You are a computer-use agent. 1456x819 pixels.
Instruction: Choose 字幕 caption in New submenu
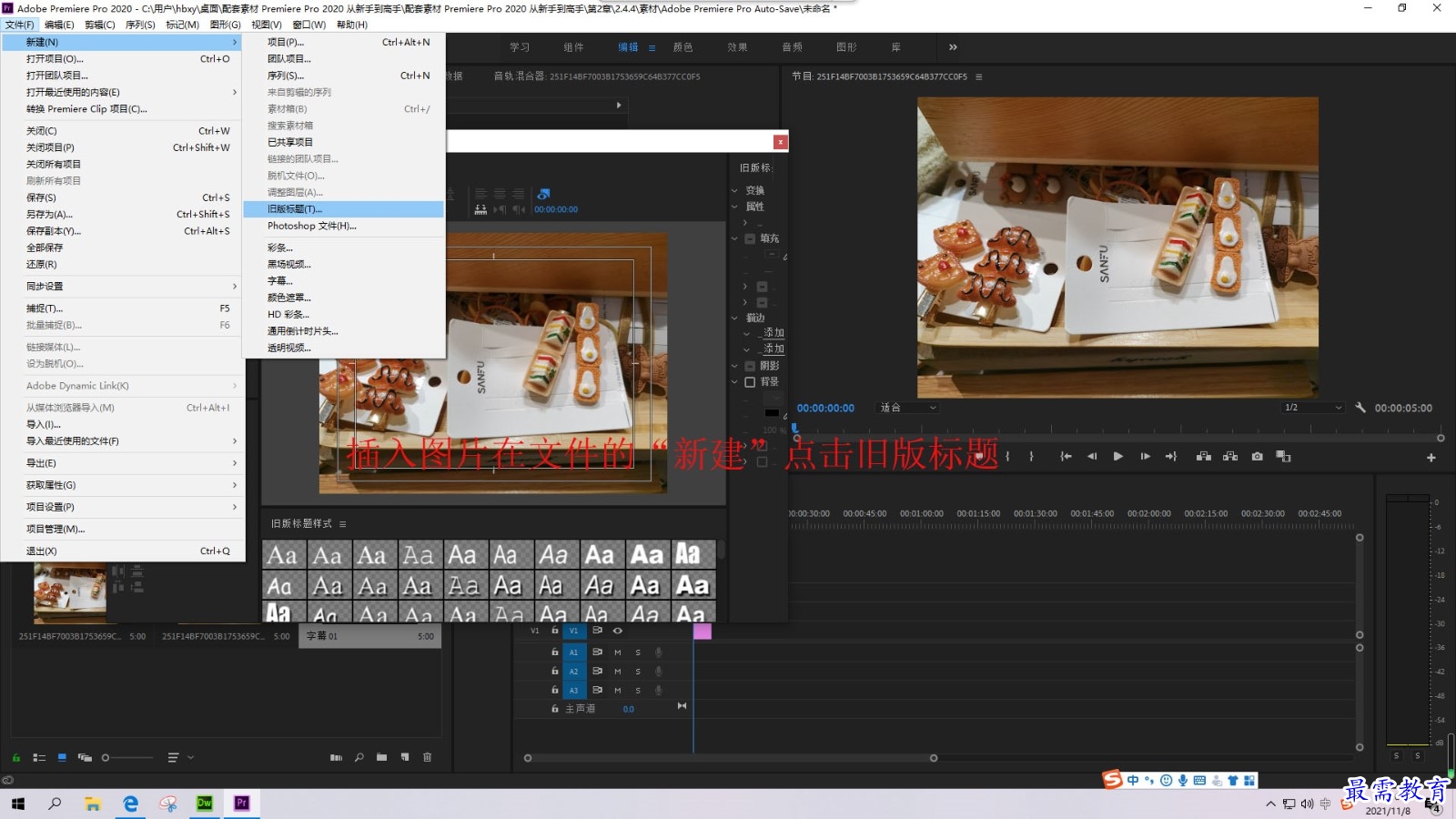[x=344, y=281]
